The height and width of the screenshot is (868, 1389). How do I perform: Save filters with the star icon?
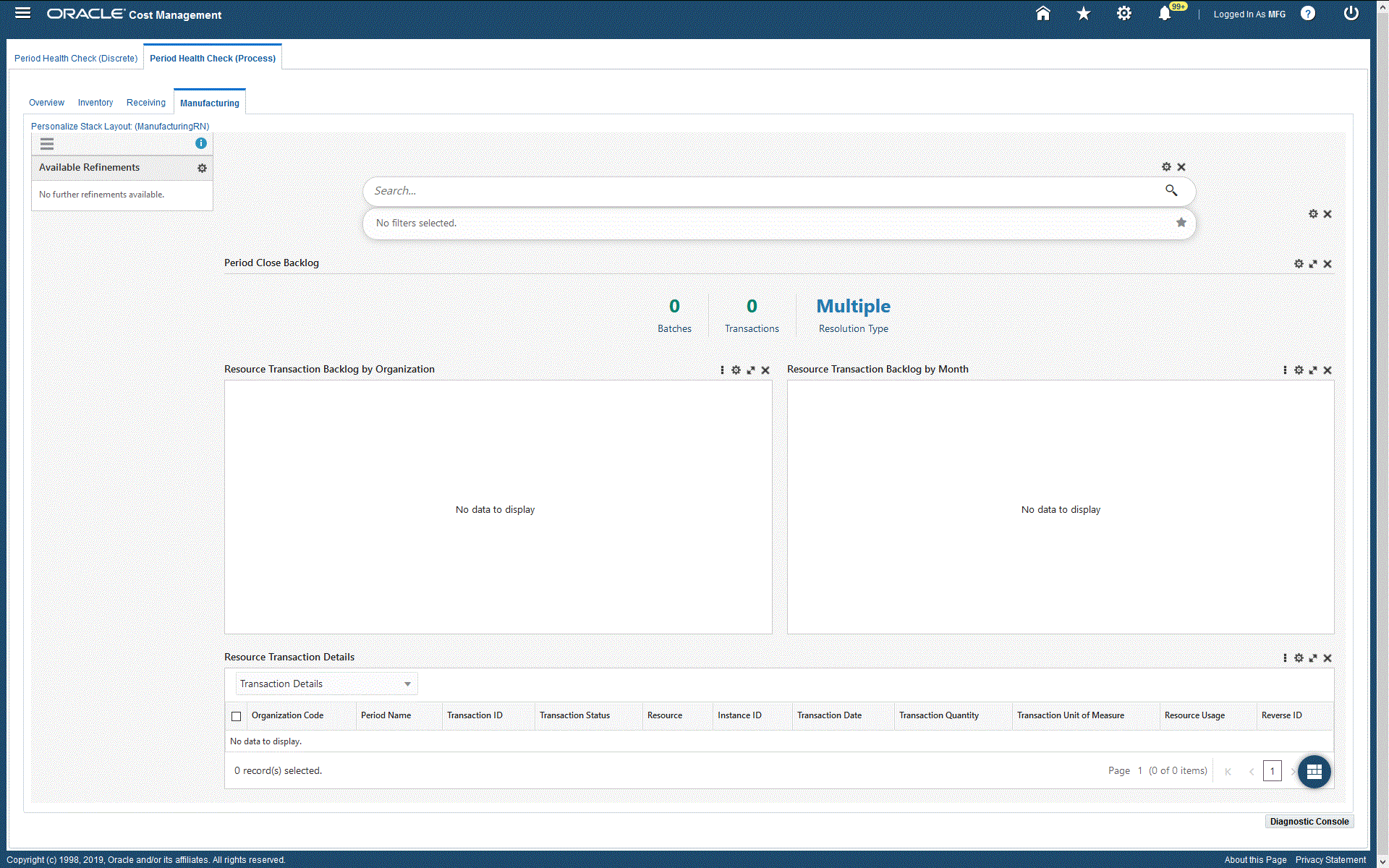coord(1181,223)
